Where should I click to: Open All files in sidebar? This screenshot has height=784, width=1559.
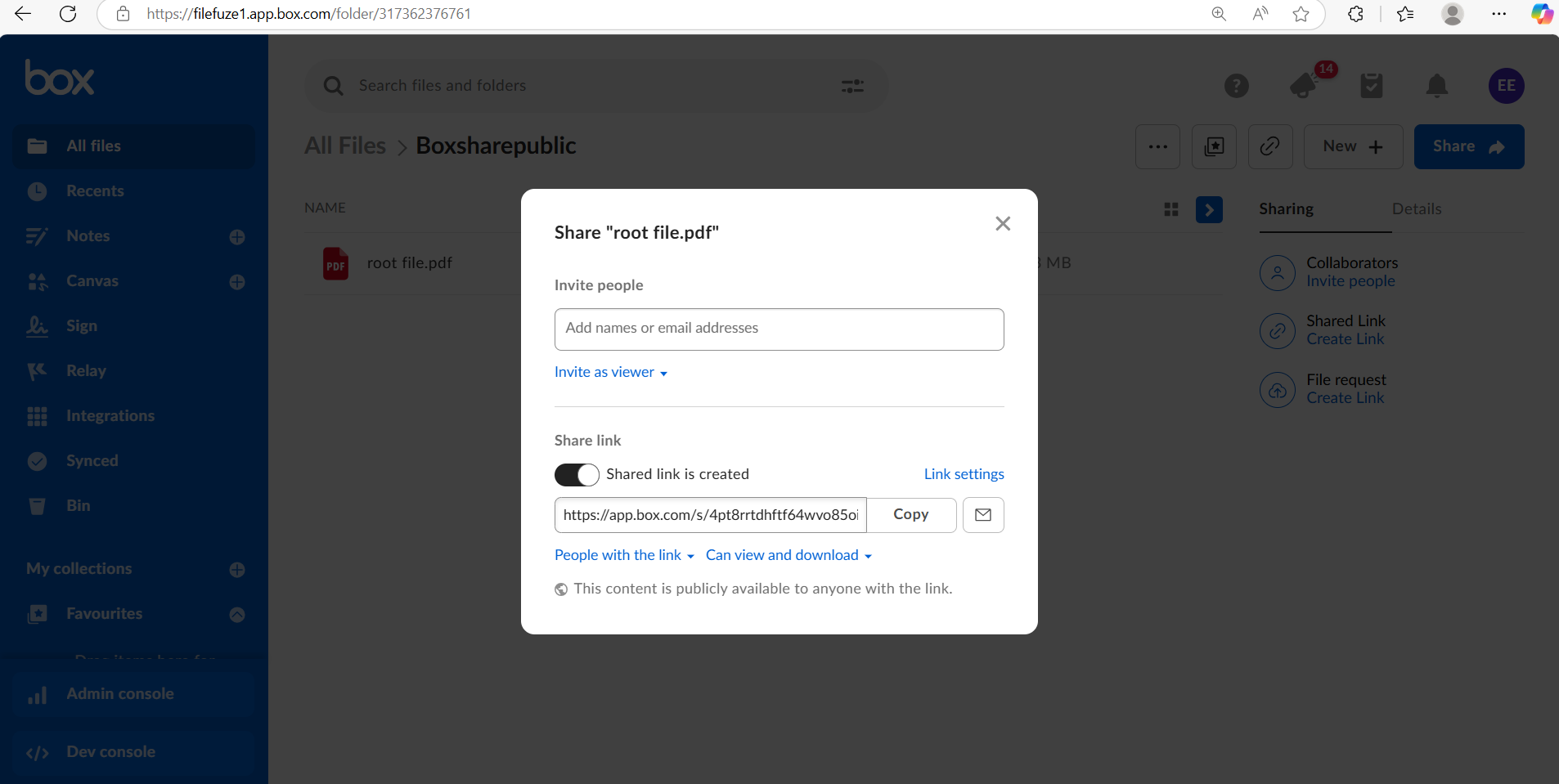coord(134,146)
